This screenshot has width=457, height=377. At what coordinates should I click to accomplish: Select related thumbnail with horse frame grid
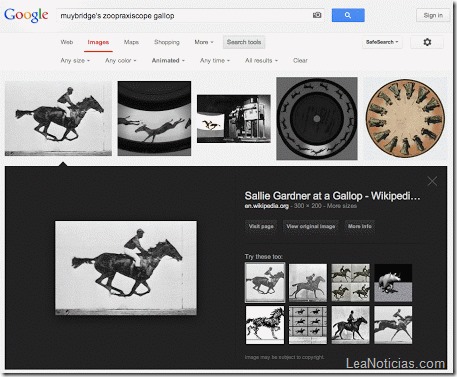tap(308, 325)
